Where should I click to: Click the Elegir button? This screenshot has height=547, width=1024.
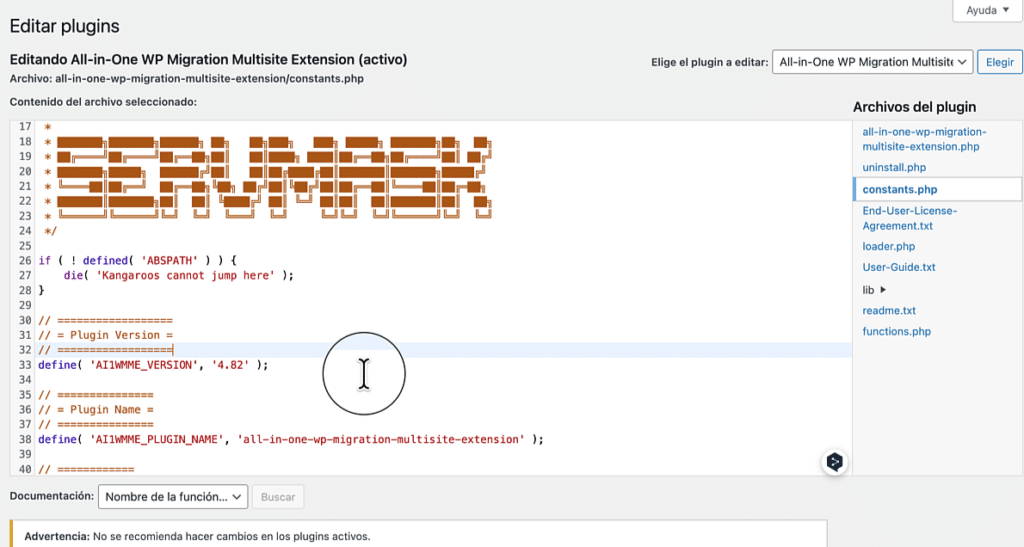tap(999, 61)
